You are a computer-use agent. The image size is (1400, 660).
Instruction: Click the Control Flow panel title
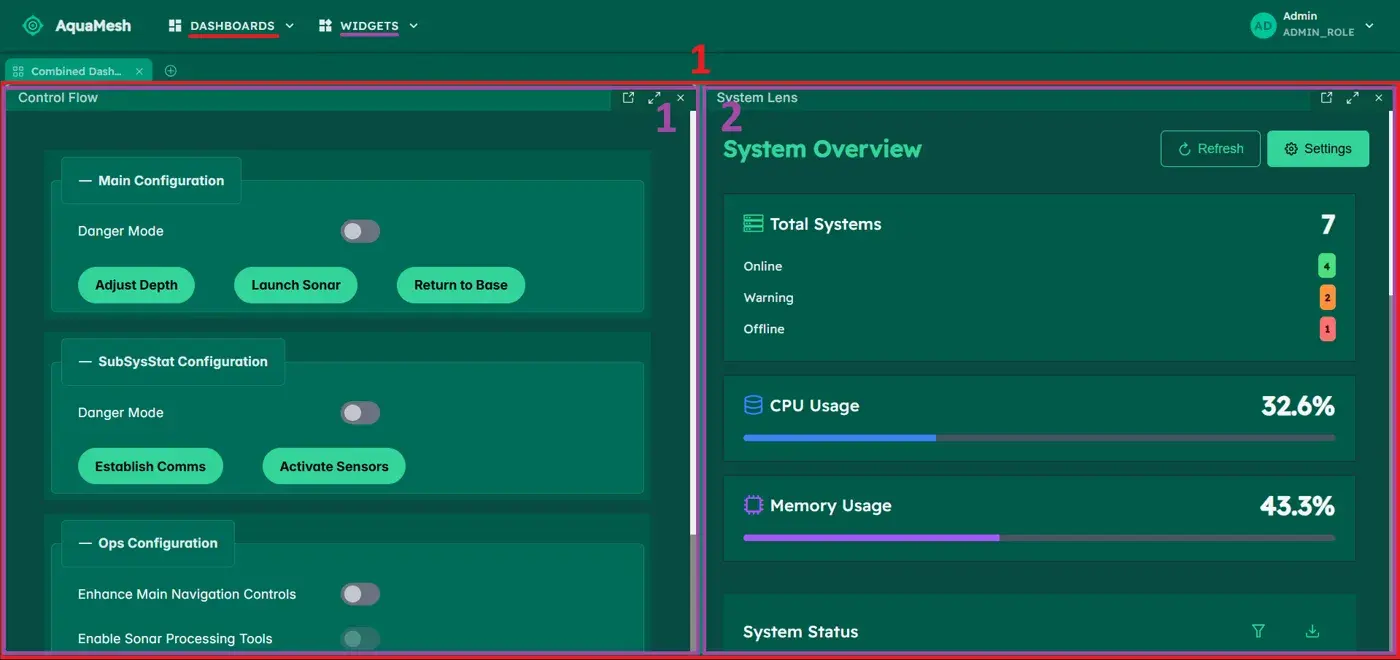tap(58, 98)
